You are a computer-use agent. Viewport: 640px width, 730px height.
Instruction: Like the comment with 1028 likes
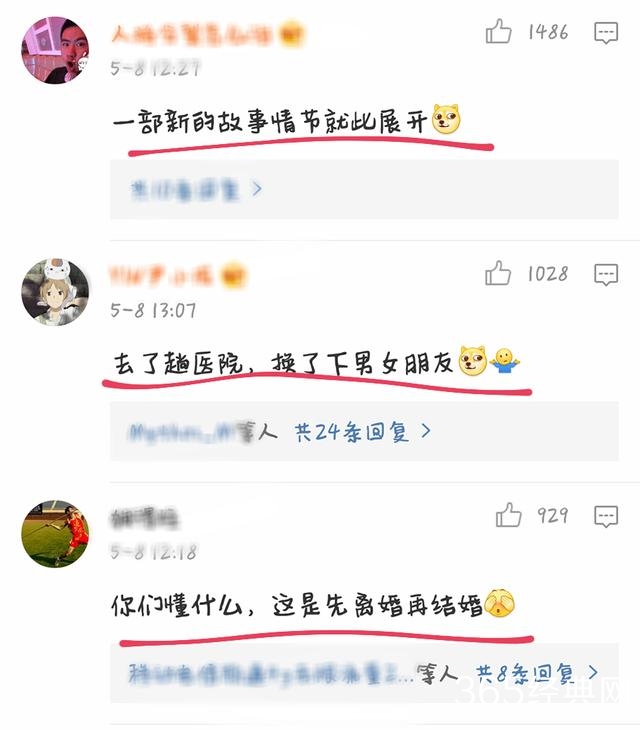[498, 273]
